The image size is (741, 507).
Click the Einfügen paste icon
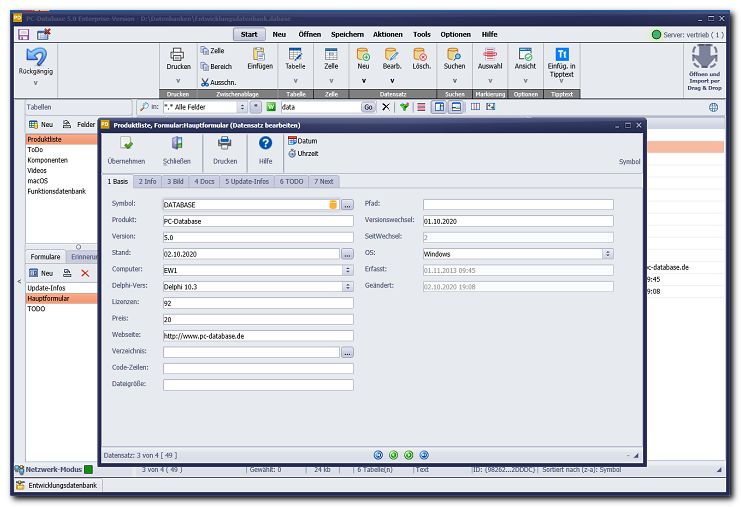click(259, 54)
